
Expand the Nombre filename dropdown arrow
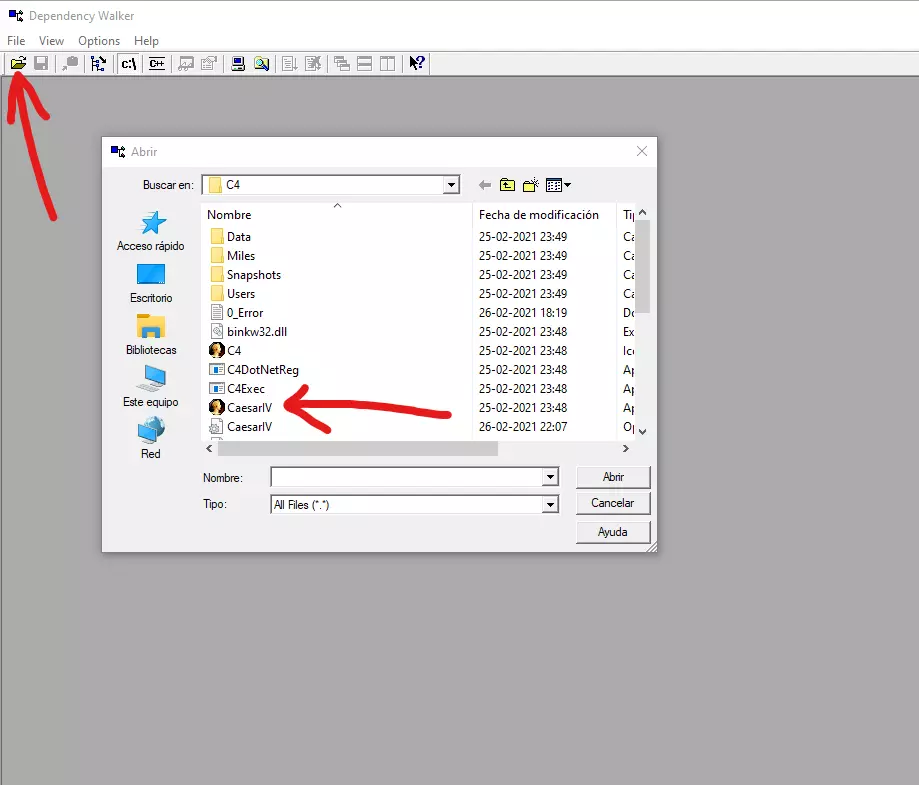550,477
